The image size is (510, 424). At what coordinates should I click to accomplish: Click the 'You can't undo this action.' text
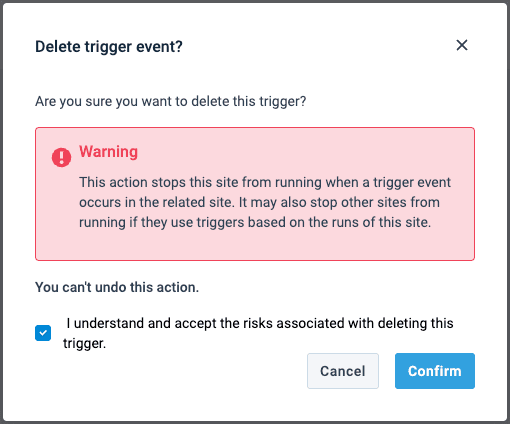coord(117,287)
